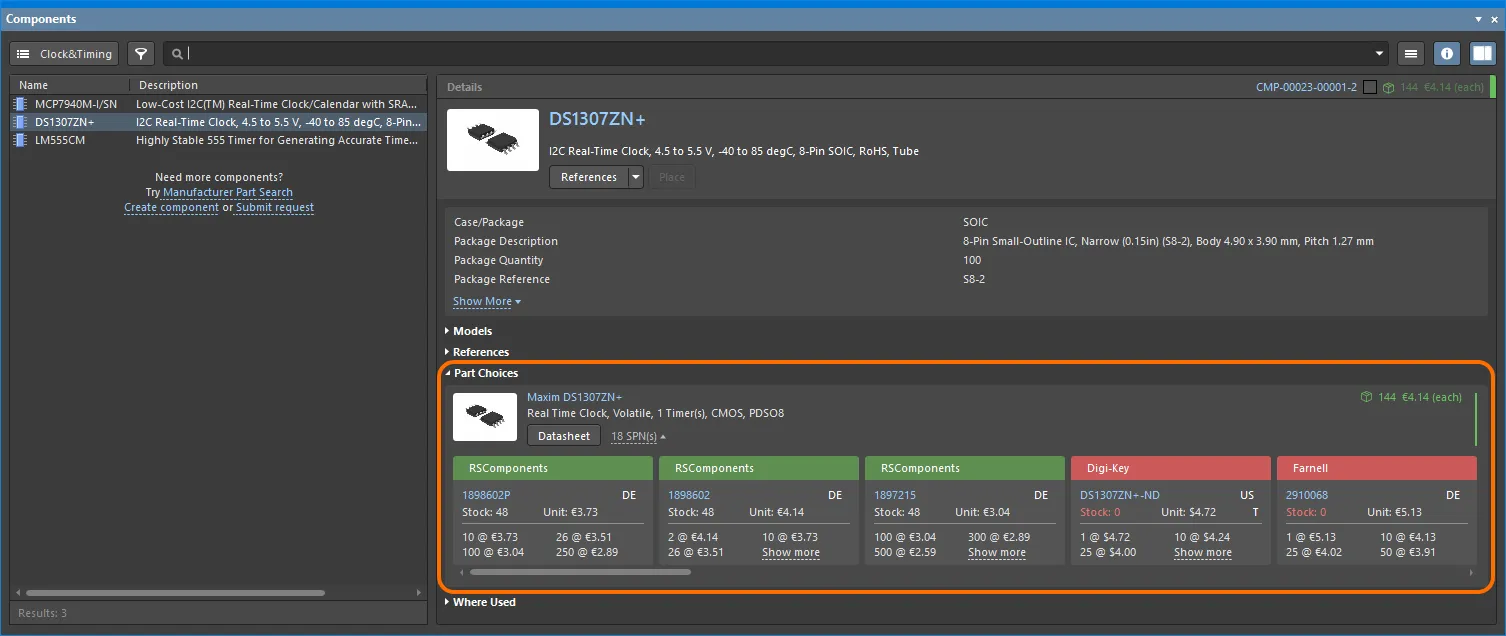Screen dimensions: 1506x636
Task: Select the LM555CM component row
Action: click(218, 140)
